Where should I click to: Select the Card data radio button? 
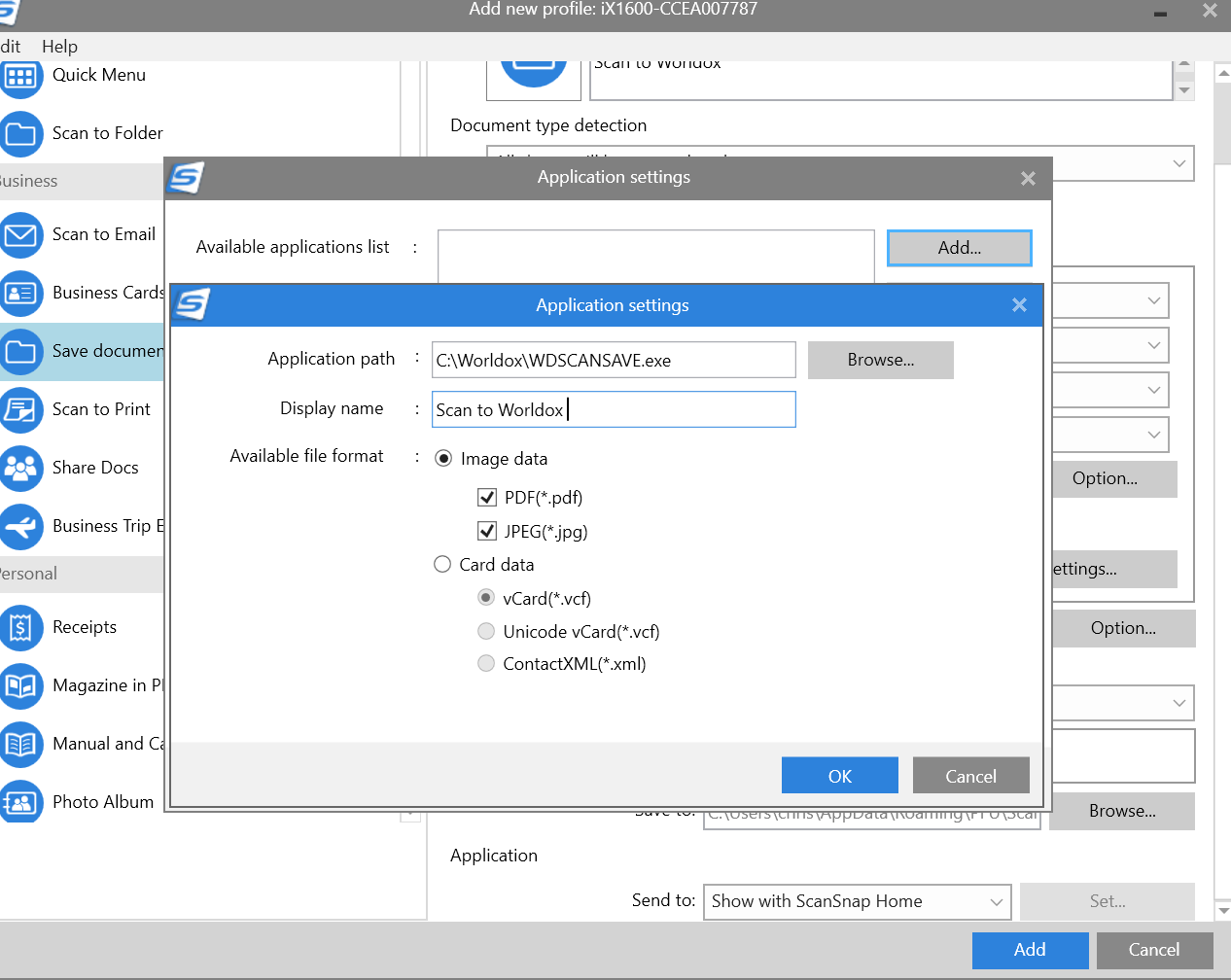442,564
